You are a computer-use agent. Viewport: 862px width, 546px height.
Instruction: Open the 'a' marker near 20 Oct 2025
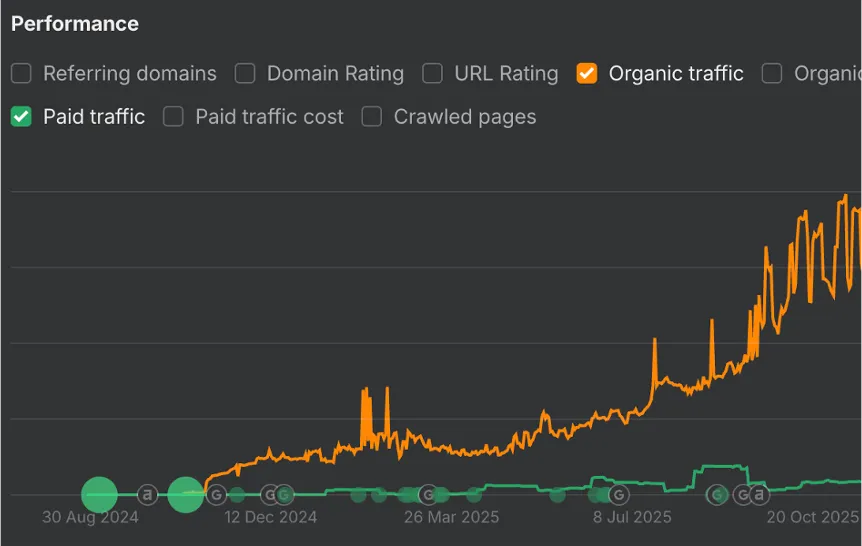click(759, 495)
